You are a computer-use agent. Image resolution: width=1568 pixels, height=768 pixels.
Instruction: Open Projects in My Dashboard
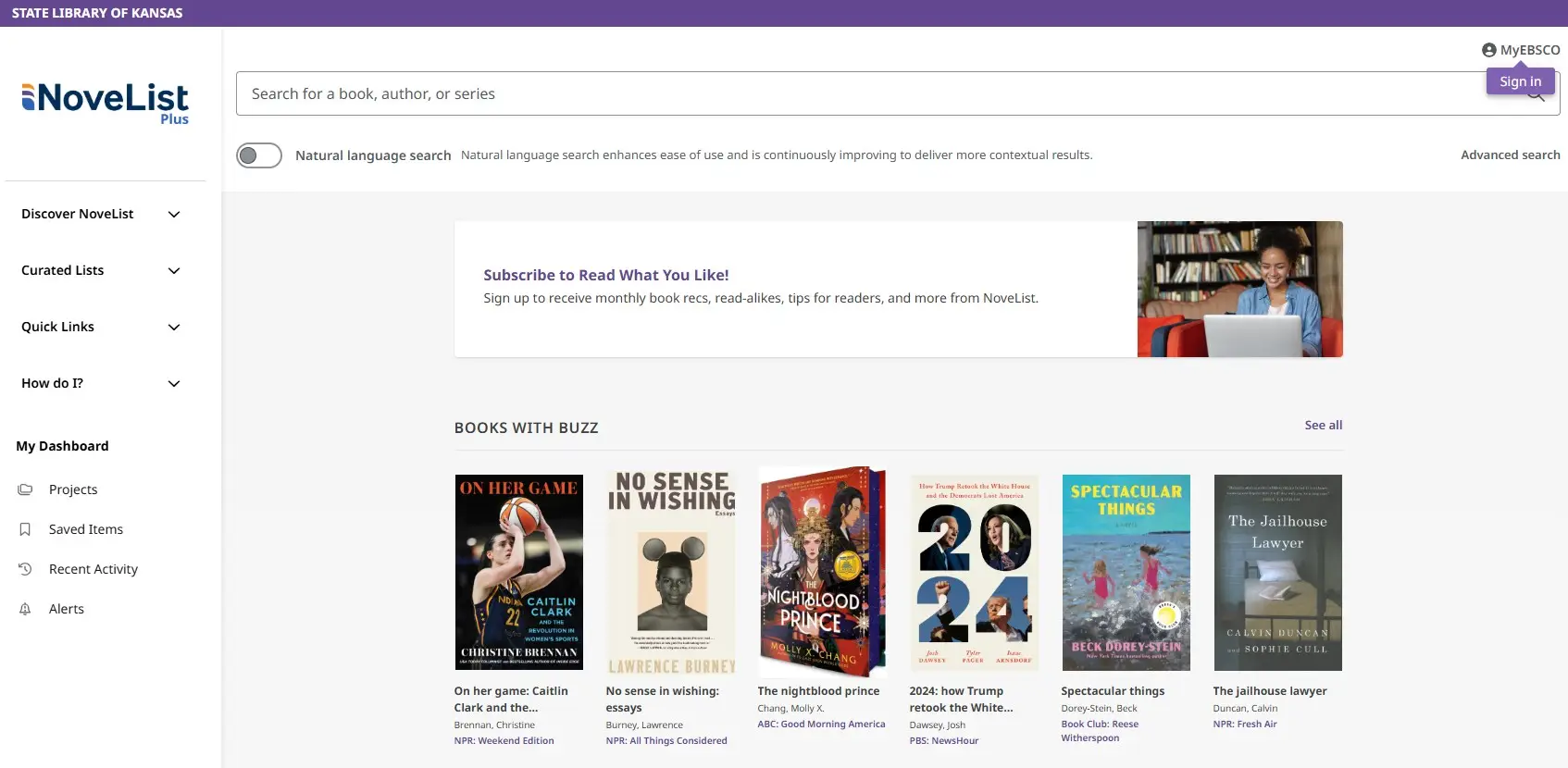pos(73,489)
